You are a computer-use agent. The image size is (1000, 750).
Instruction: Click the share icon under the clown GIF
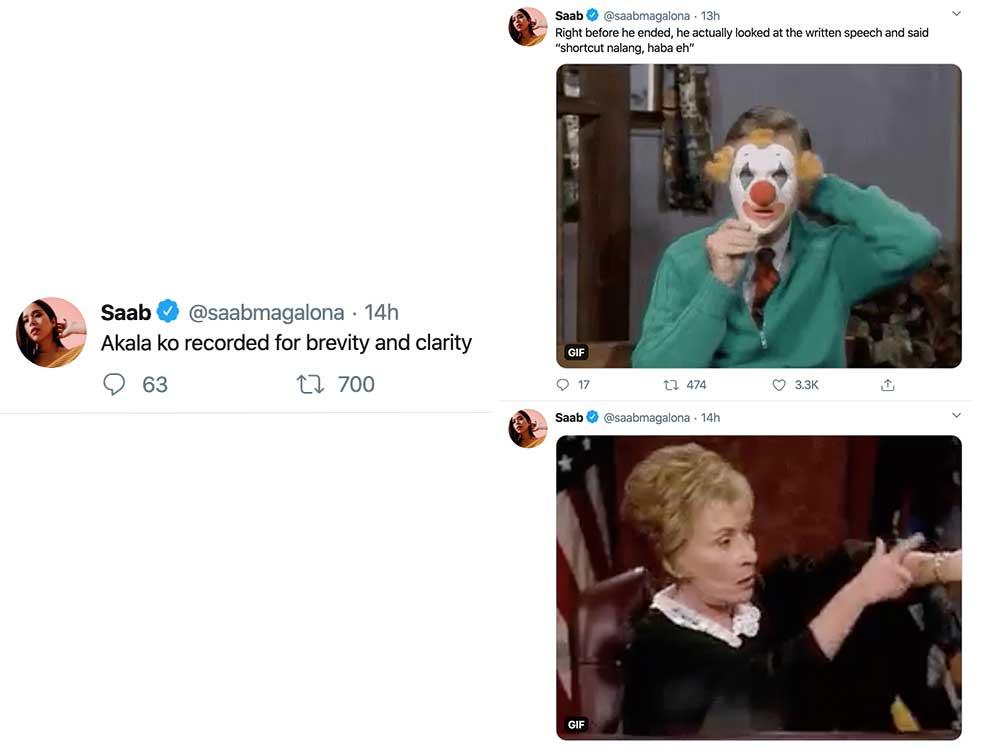tap(887, 385)
